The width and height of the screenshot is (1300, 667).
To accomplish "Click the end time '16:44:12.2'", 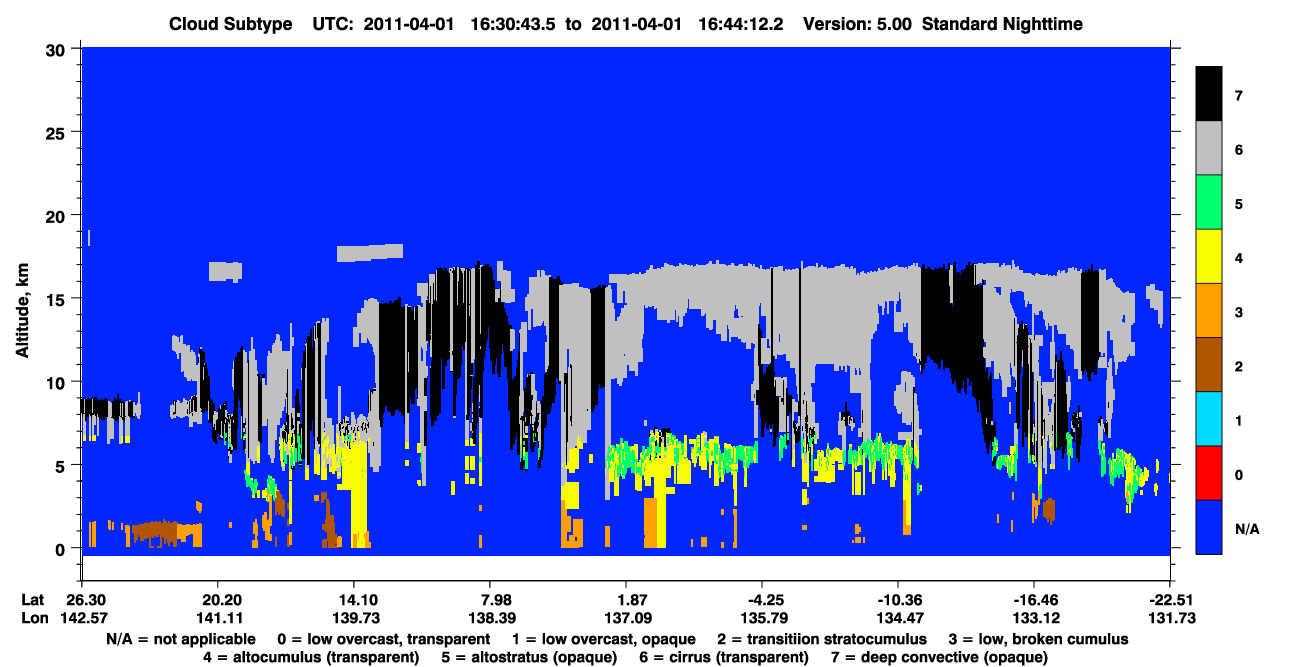I will 741,24.
